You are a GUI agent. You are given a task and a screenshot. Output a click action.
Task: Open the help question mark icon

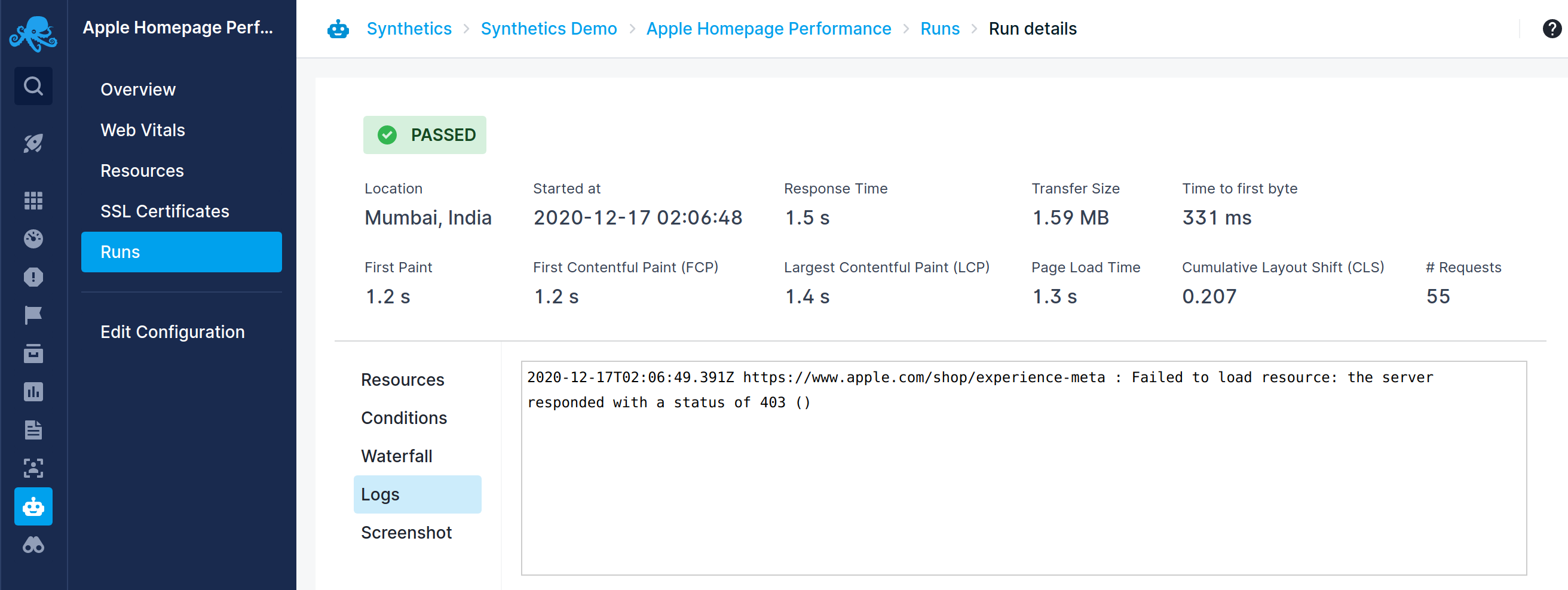tap(1551, 29)
